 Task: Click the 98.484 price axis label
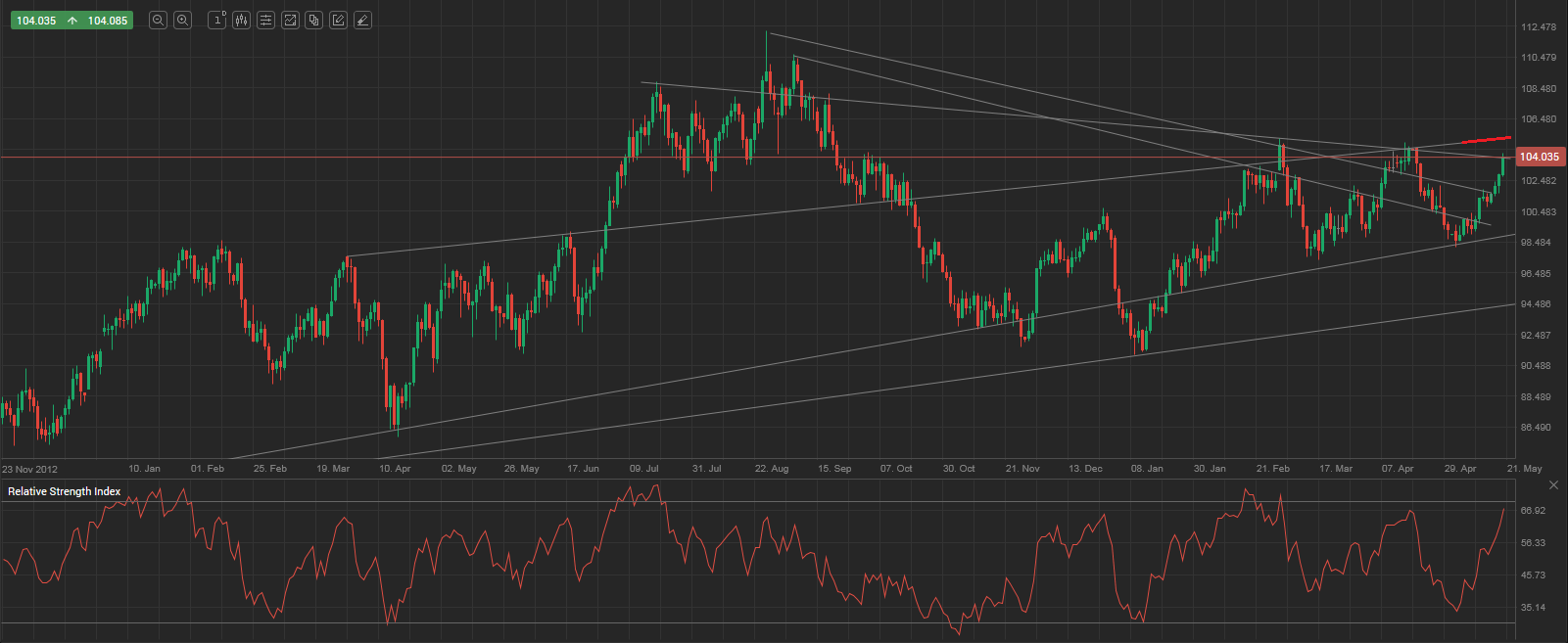tap(1536, 243)
